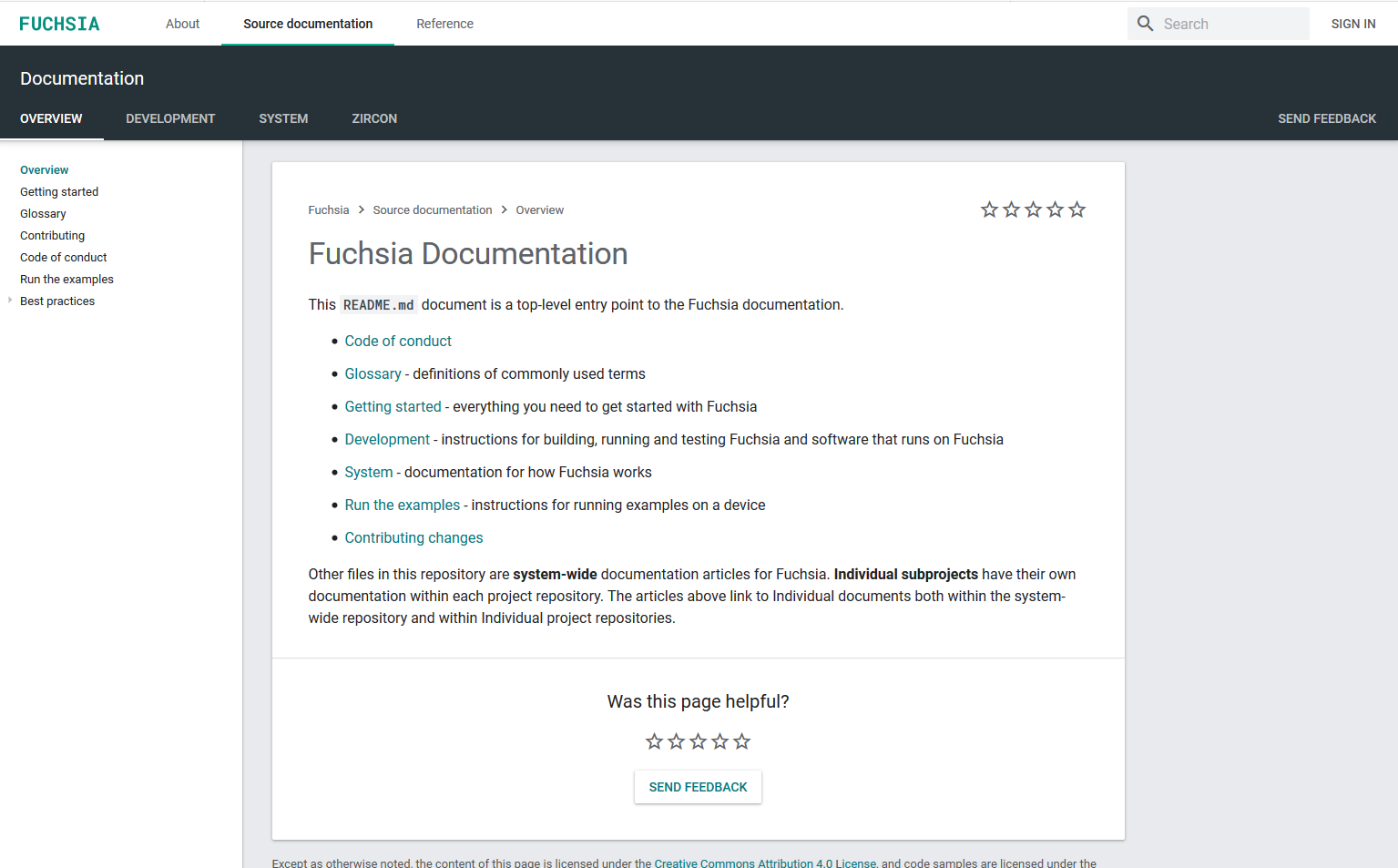Click the Fuchsia breadcrumb link
This screenshot has width=1398, height=868.
tap(328, 210)
